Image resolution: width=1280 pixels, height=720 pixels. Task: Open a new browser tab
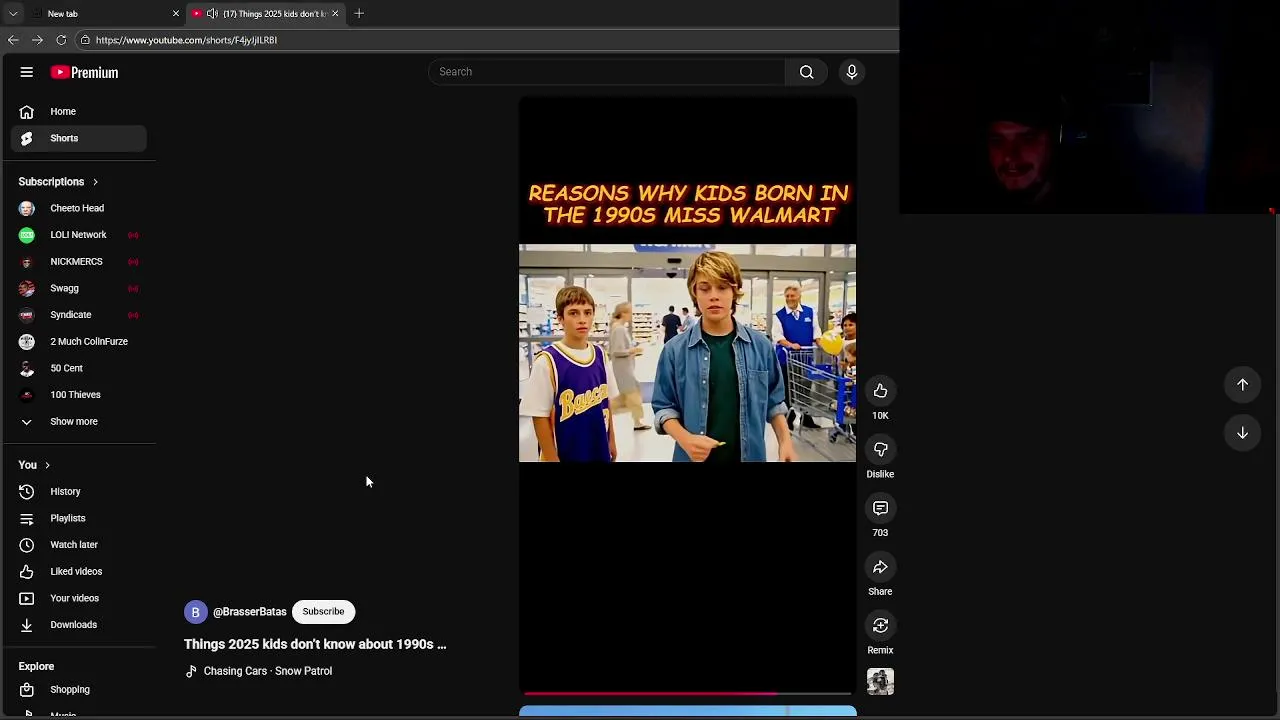click(x=359, y=14)
